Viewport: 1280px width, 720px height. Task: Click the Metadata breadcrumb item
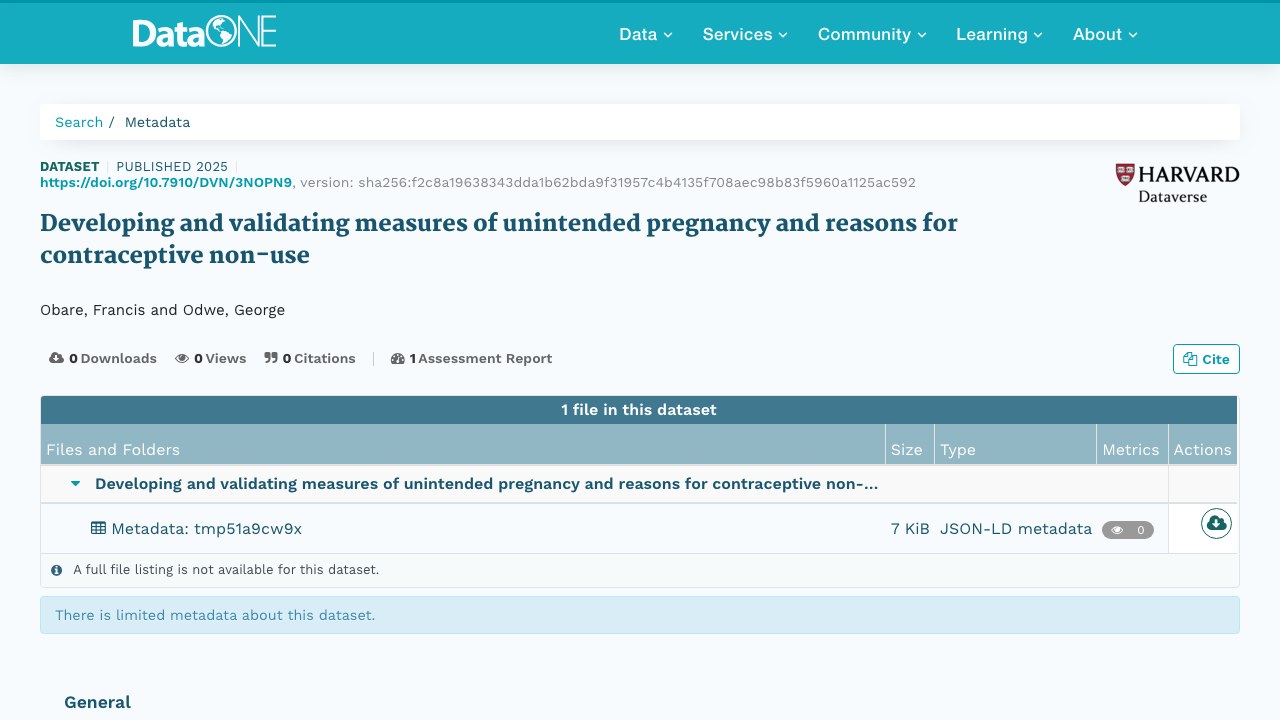157,122
